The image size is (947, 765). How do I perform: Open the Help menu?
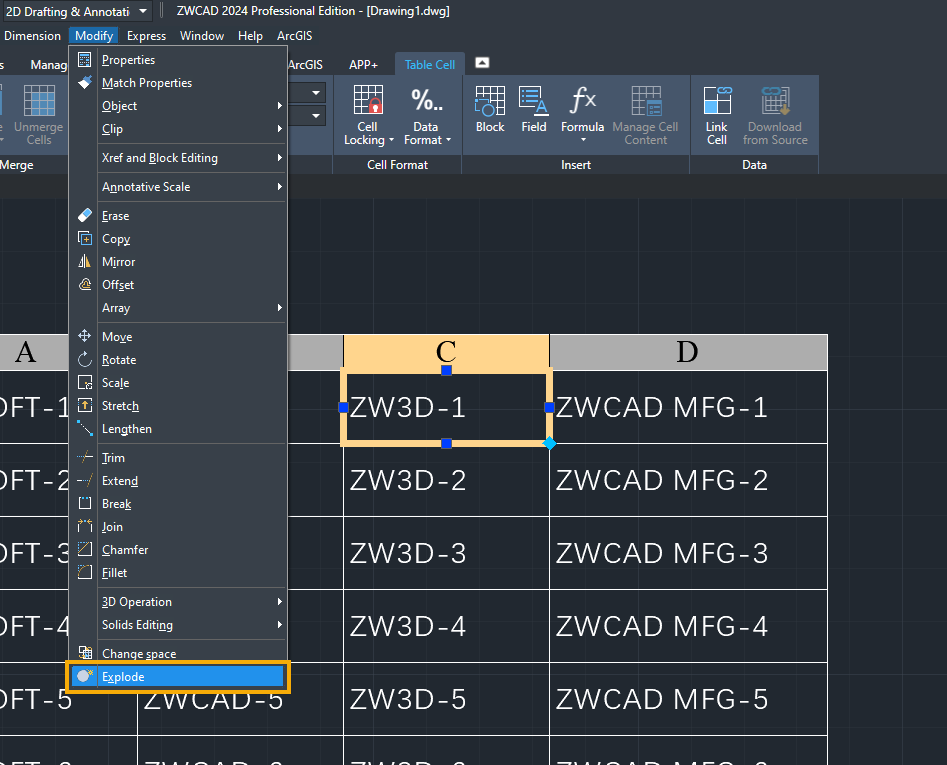[x=250, y=36]
